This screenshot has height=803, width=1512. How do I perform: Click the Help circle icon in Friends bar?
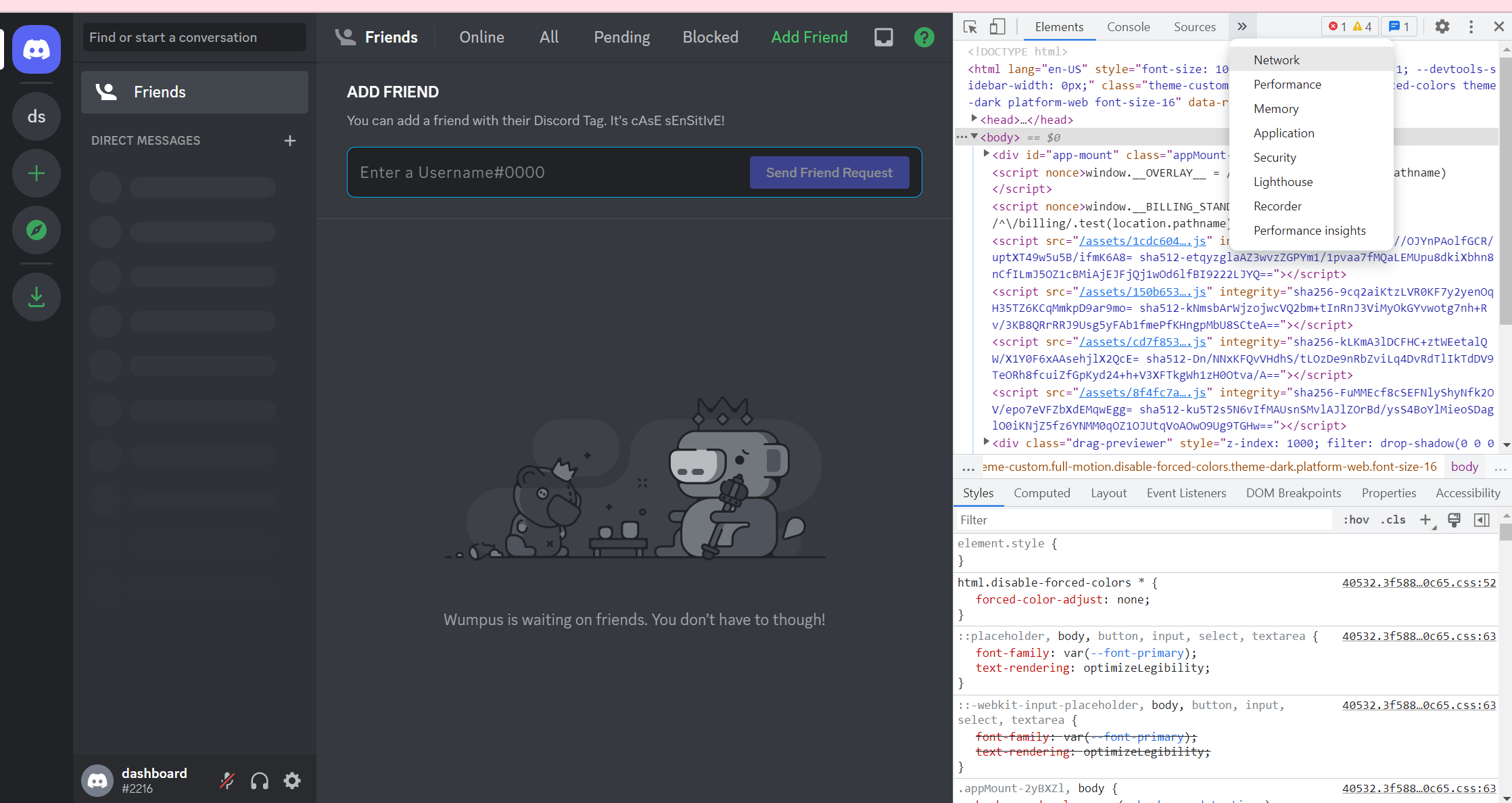pyautogui.click(x=924, y=37)
